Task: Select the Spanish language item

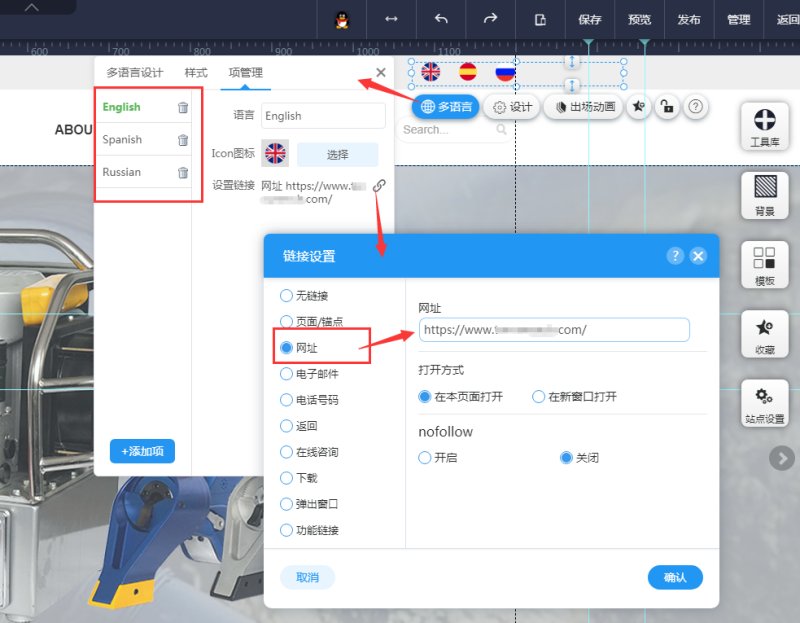Action: tap(122, 139)
